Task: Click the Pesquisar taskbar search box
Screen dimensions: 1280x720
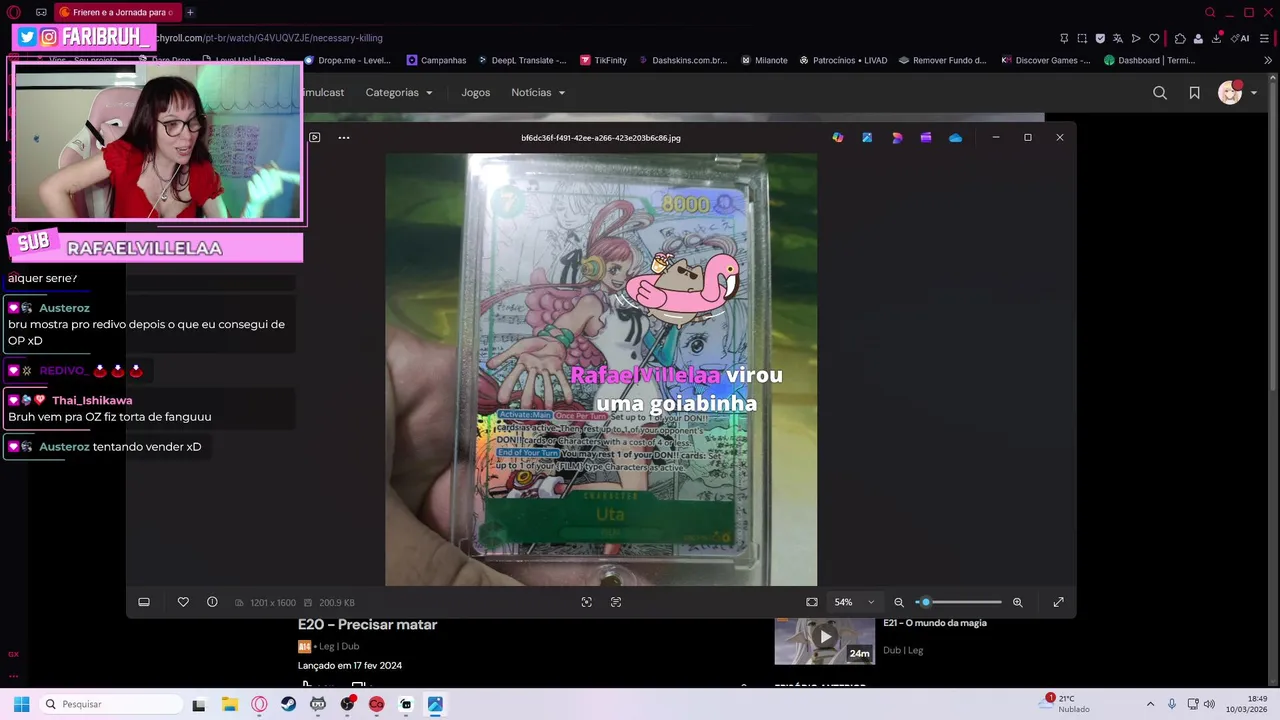Action: click(x=110, y=704)
